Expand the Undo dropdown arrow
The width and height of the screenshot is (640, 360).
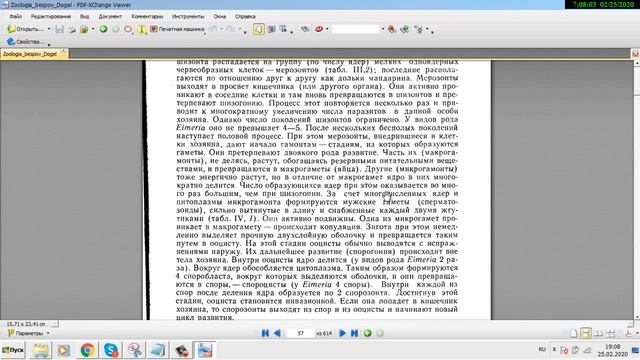(222, 29)
